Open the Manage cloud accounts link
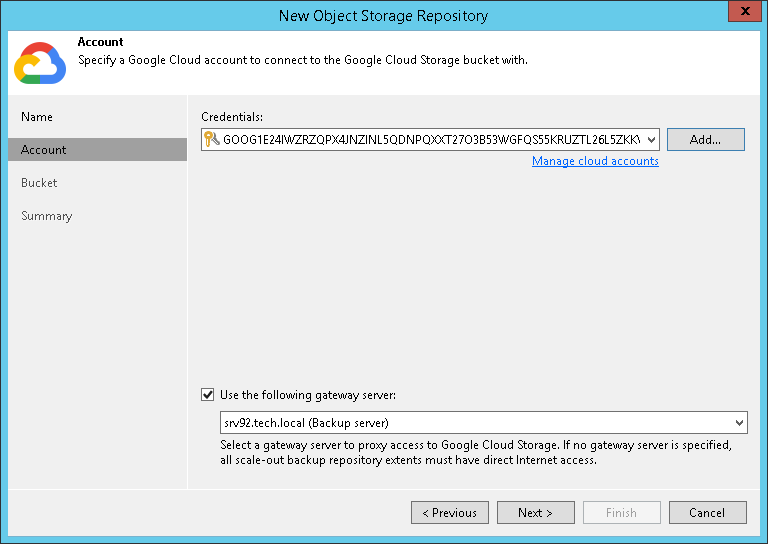The width and height of the screenshot is (768, 544). [595, 161]
